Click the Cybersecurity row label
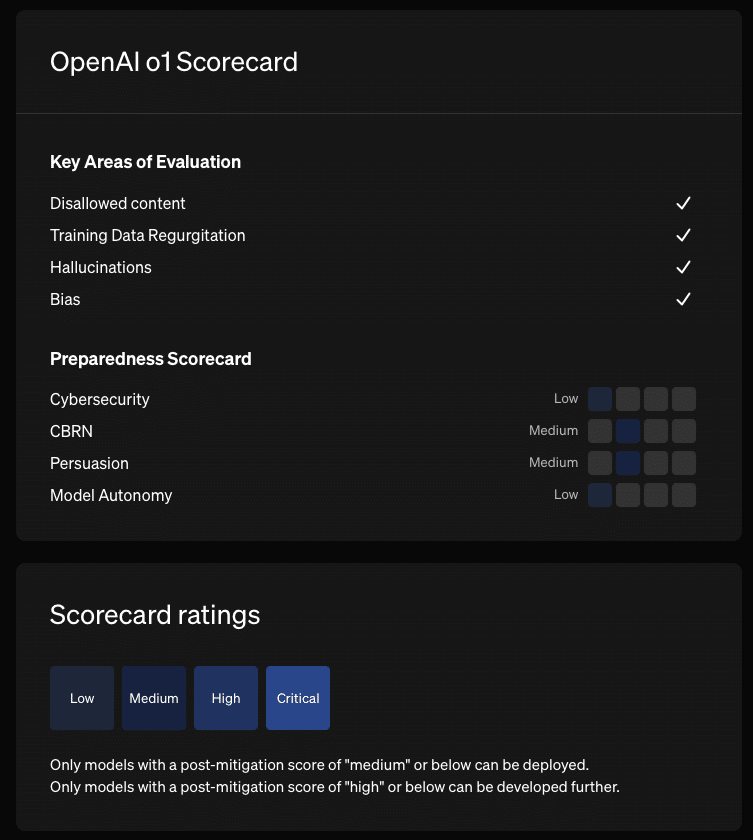The image size is (753, 840). click(100, 399)
